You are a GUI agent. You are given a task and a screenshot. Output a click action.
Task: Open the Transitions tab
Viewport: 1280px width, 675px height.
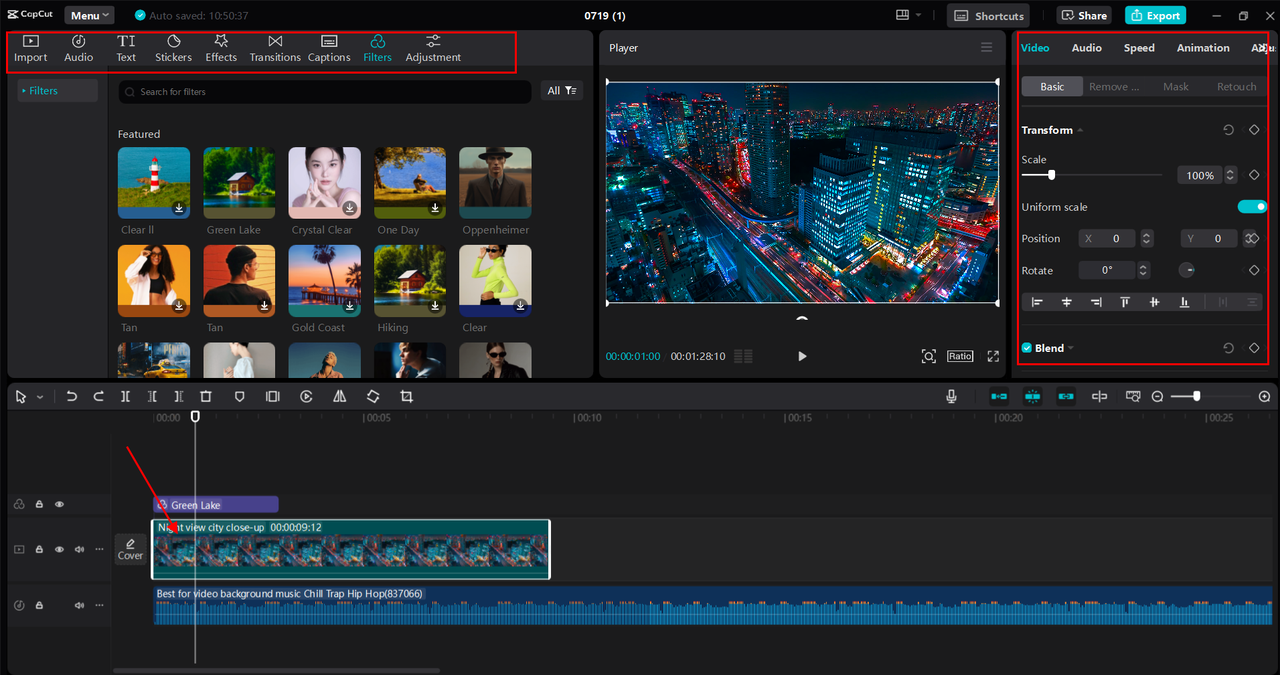275,48
